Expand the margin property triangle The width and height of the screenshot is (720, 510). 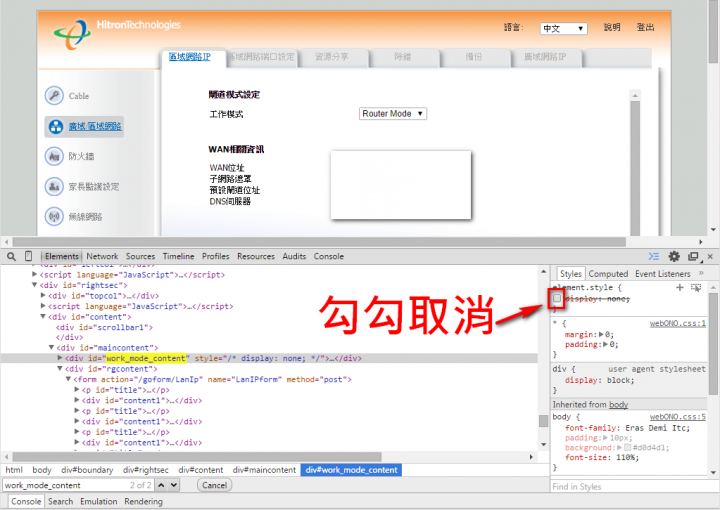pos(601,334)
